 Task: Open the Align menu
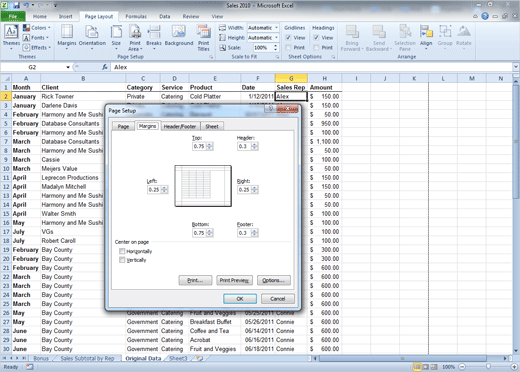click(426, 37)
